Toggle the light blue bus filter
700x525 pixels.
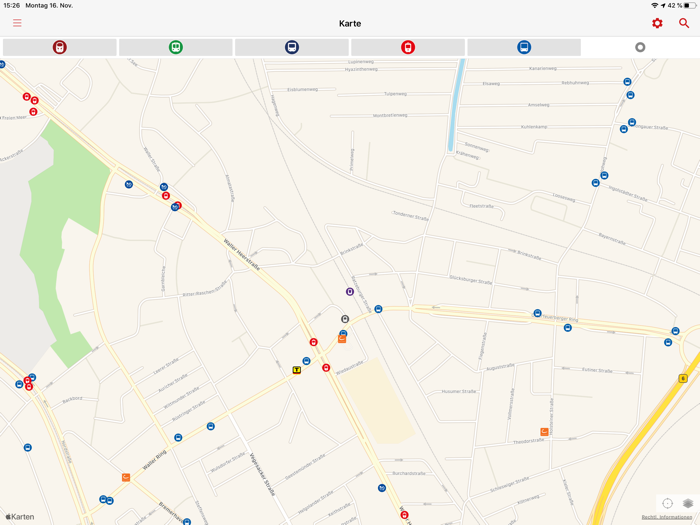(x=524, y=47)
